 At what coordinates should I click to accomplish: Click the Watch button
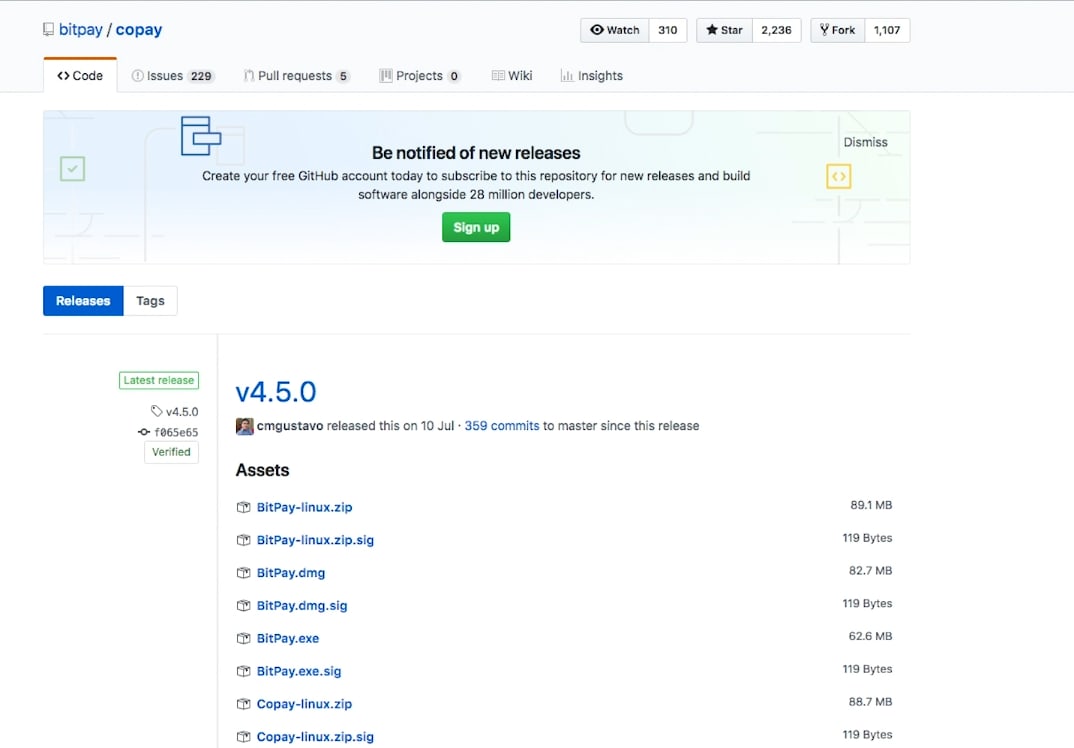coord(614,30)
